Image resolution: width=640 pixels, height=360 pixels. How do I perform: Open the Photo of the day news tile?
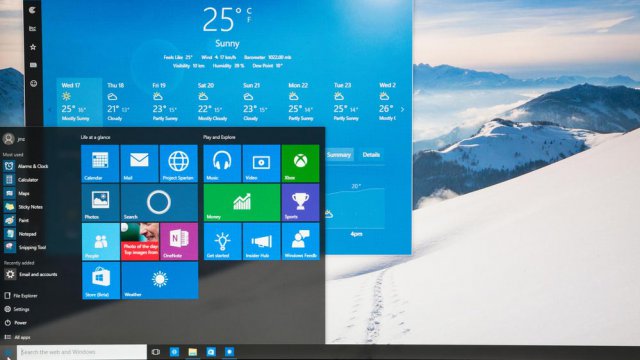pyautogui.click(x=140, y=242)
